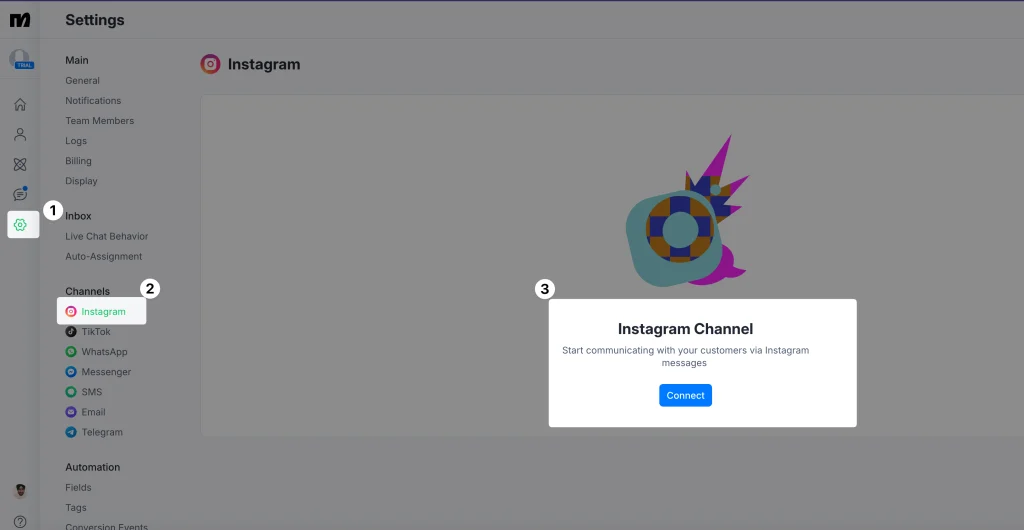1024x530 pixels.
Task: Click the Messenger channel icon
Action: coord(71,372)
